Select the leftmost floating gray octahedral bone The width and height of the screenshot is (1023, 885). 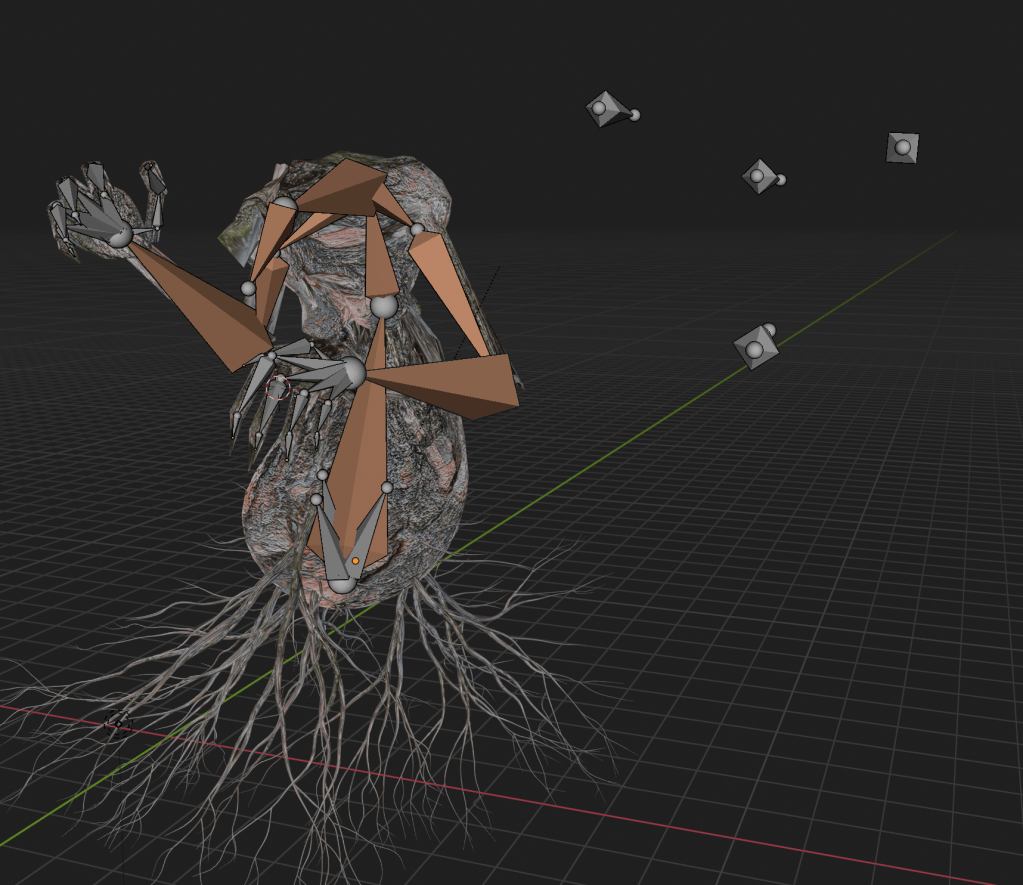click(x=605, y=108)
